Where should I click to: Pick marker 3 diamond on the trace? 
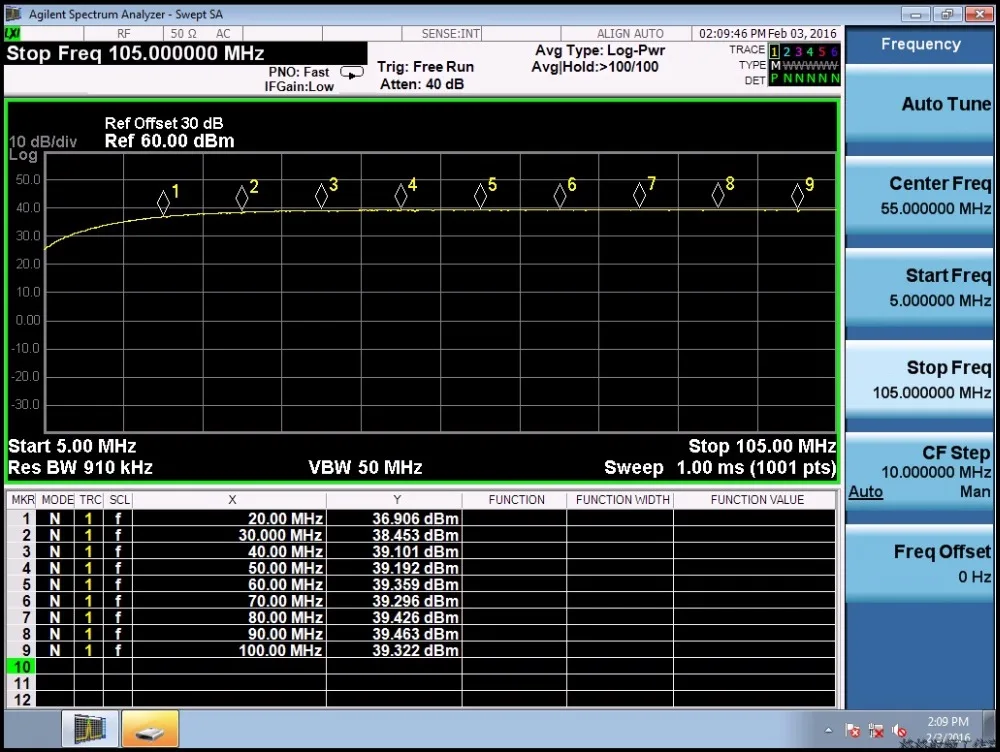(x=321, y=196)
